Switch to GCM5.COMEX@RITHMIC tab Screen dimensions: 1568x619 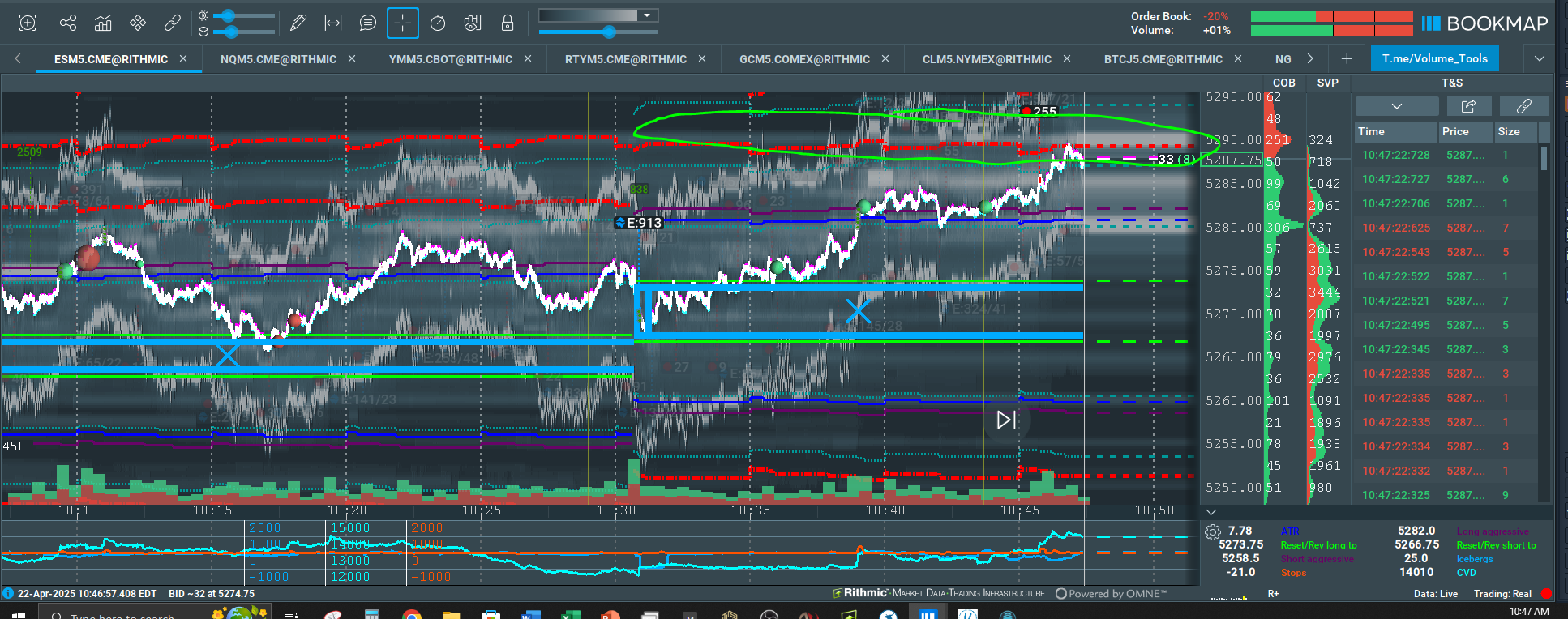click(x=804, y=59)
